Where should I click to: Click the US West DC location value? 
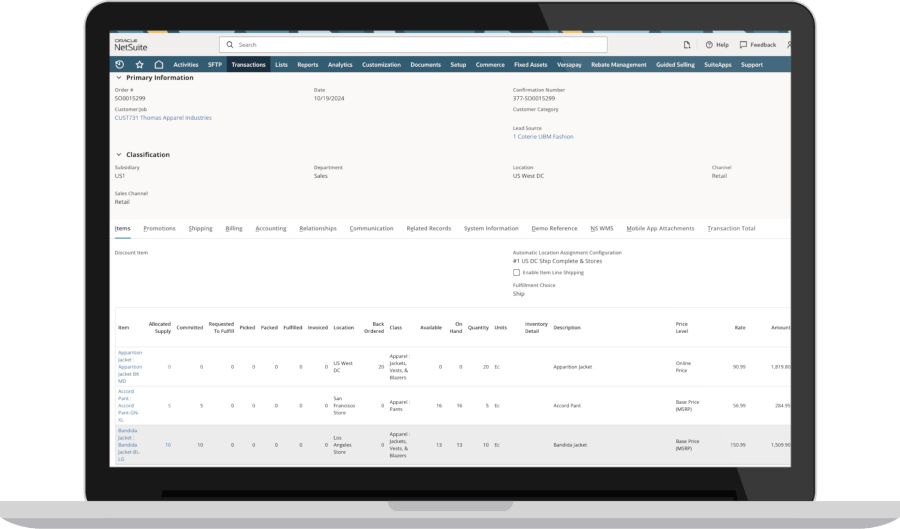point(528,176)
